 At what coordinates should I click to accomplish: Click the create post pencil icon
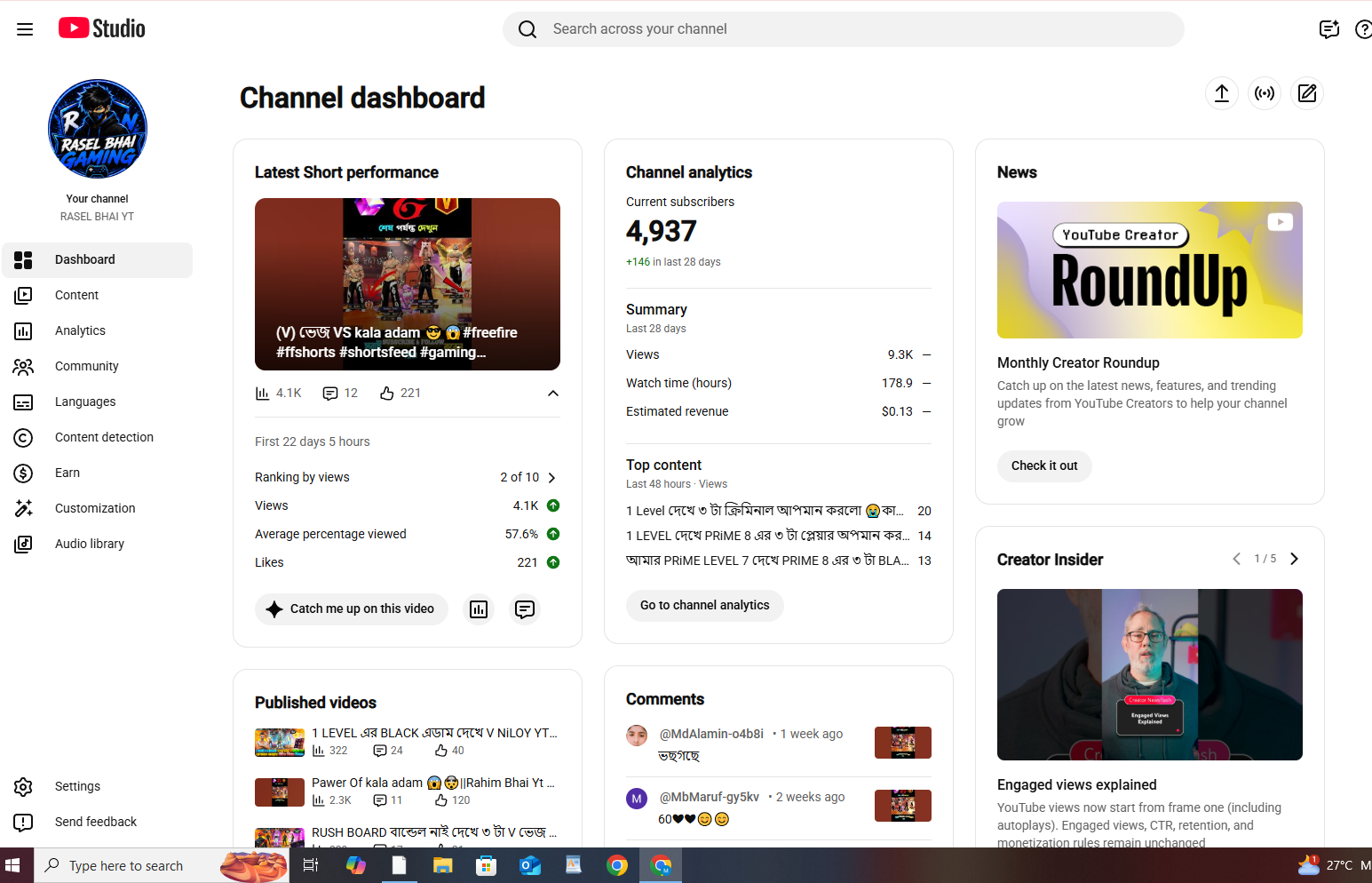[x=1307, y=93]
